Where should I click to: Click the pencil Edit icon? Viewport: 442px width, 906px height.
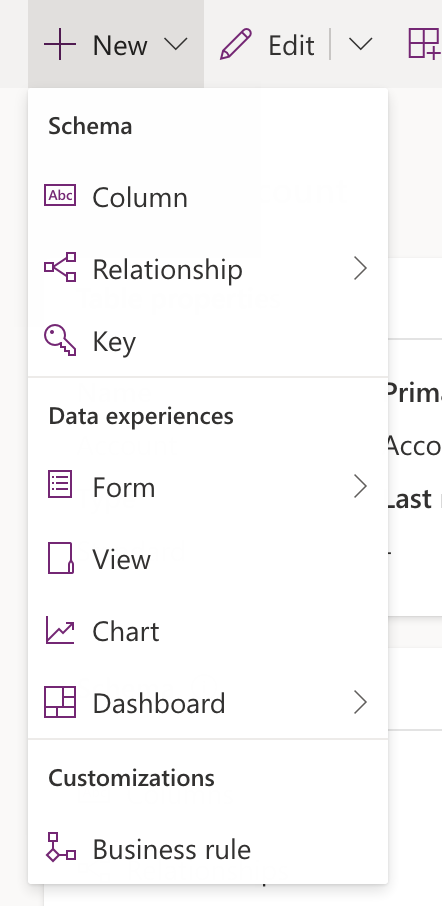point(236,44)
